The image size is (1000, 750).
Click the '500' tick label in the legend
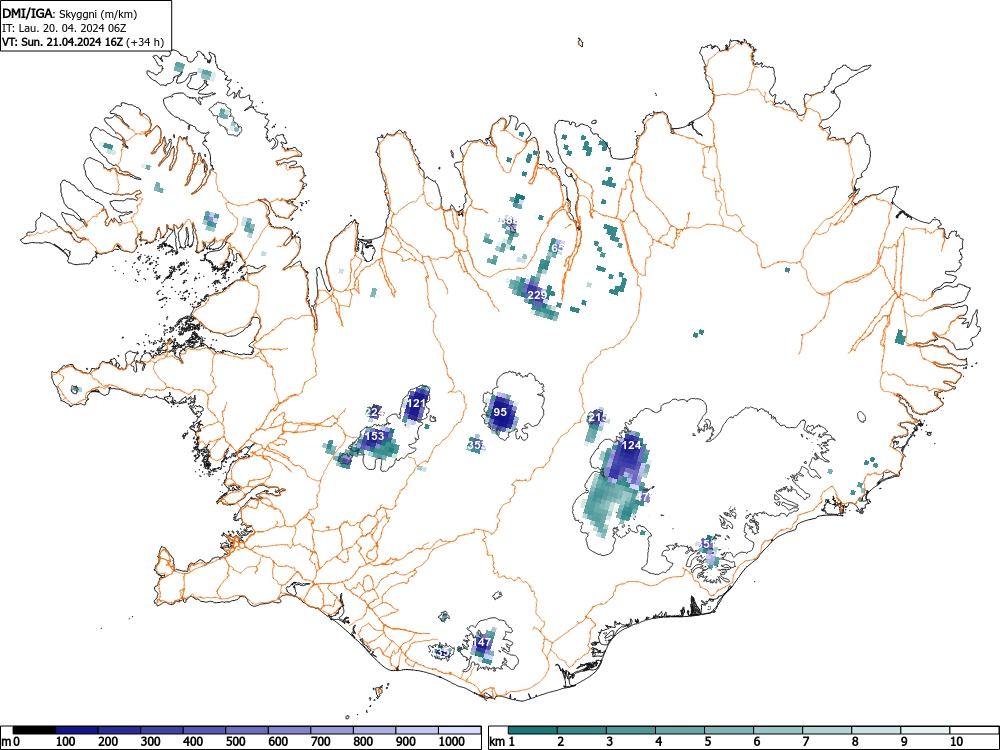pos(236,742)
